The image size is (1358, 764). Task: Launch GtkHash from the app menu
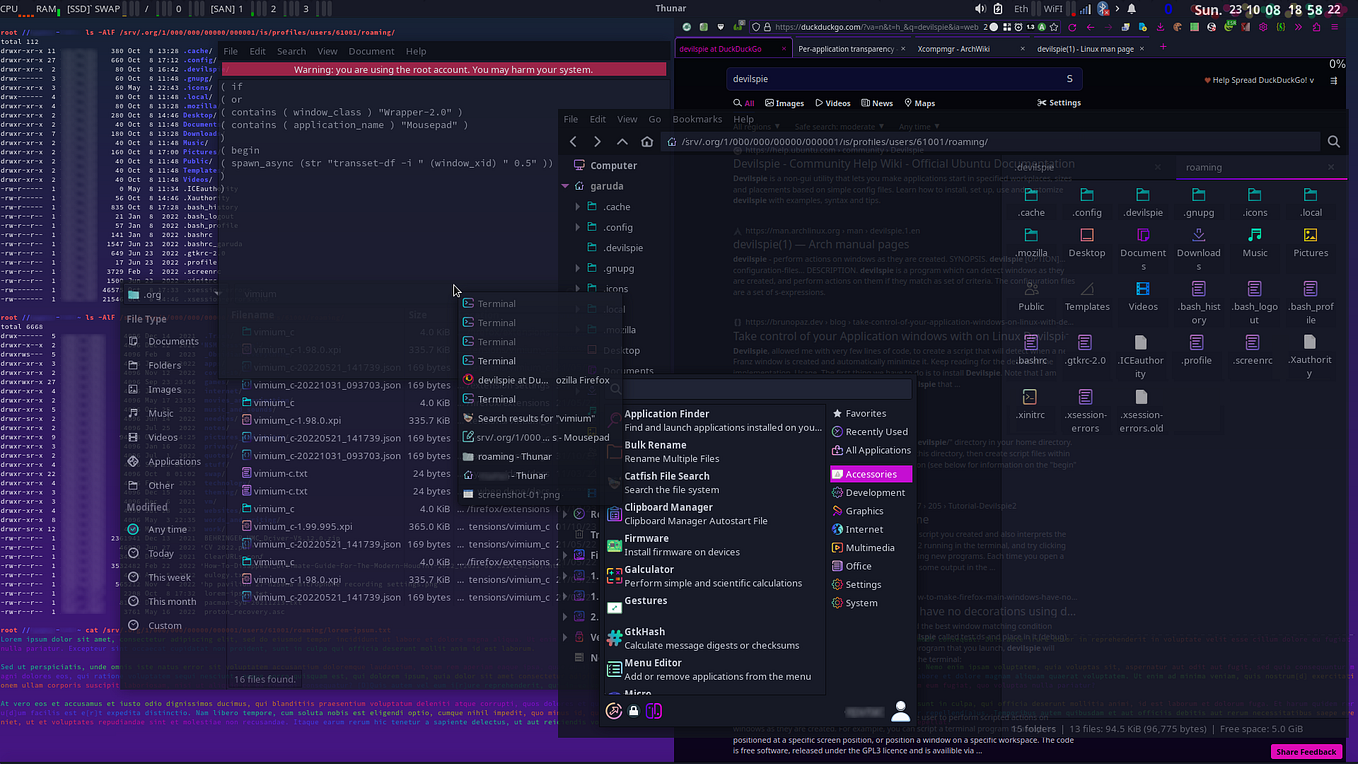coord(715,638)
